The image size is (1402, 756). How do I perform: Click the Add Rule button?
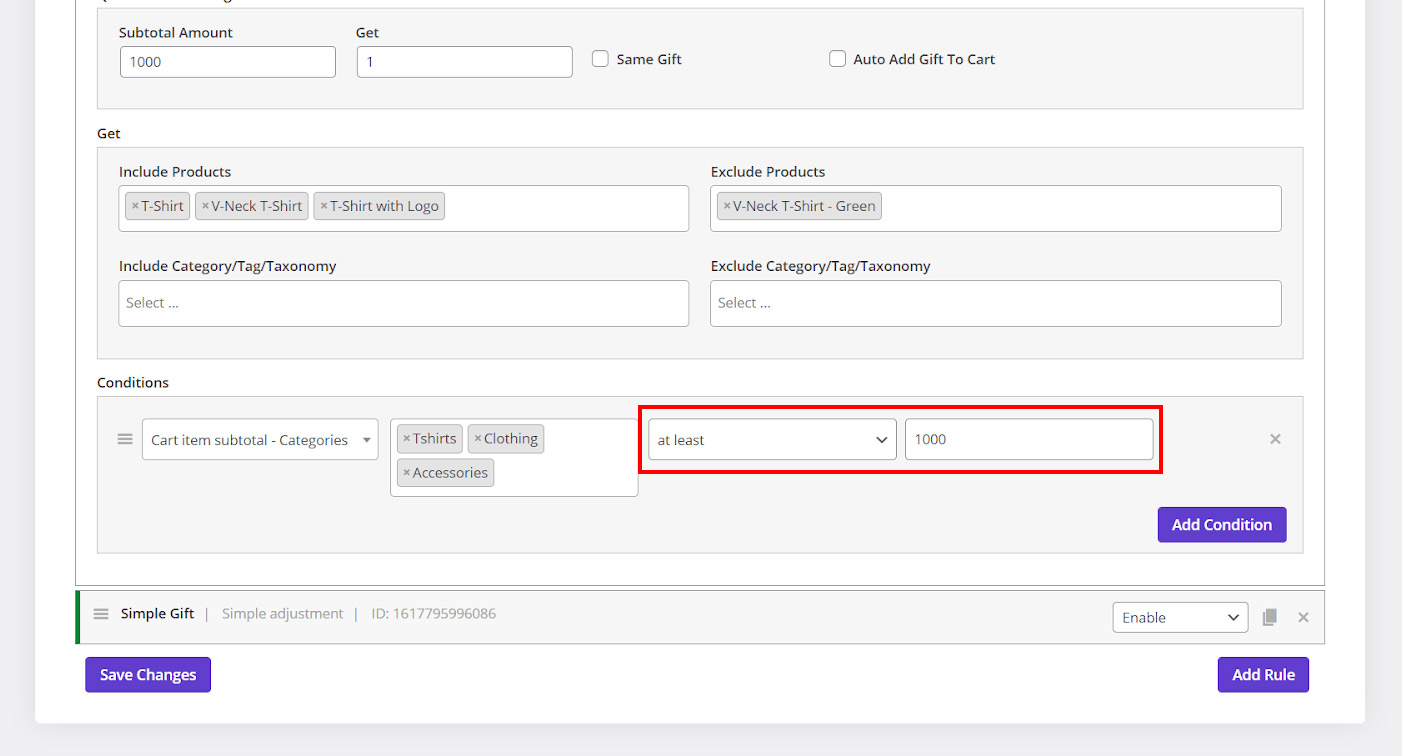[1263, 675]
